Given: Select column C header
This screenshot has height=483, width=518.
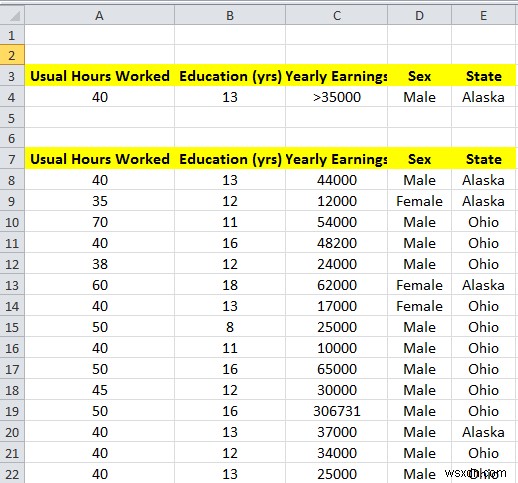Looking at the screenshot, I should (337, 15).
